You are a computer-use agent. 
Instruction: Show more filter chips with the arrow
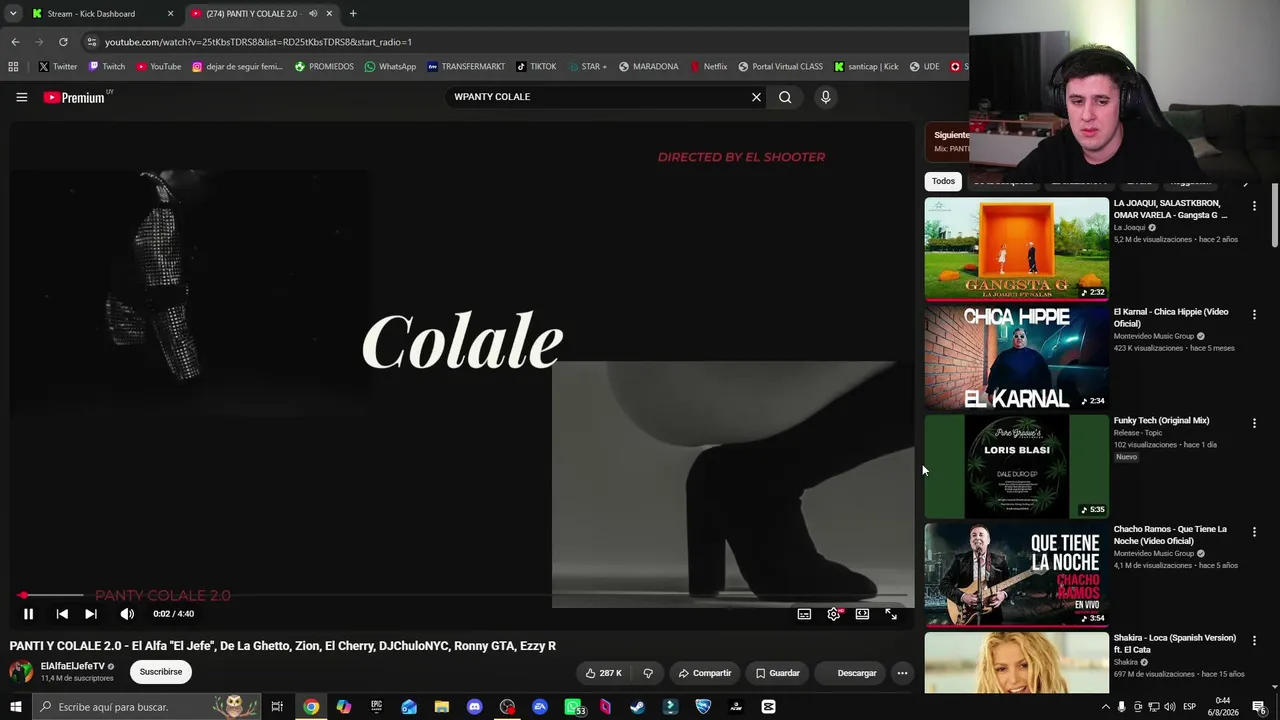(1245, 182)
